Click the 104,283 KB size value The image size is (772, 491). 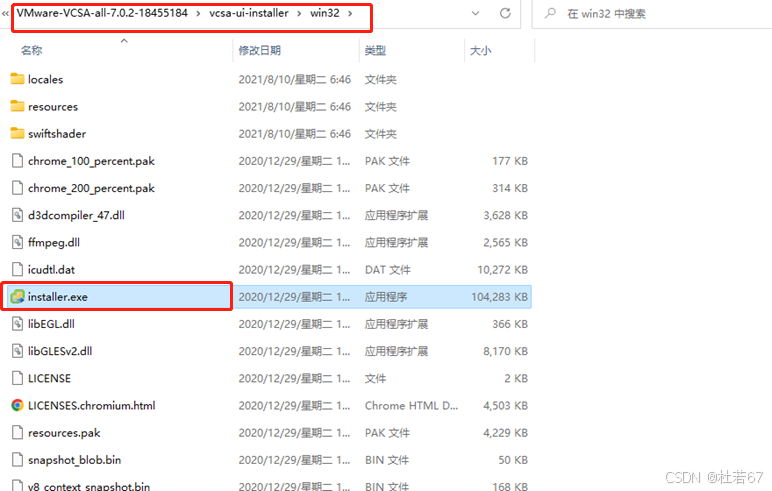click(499, 297)
